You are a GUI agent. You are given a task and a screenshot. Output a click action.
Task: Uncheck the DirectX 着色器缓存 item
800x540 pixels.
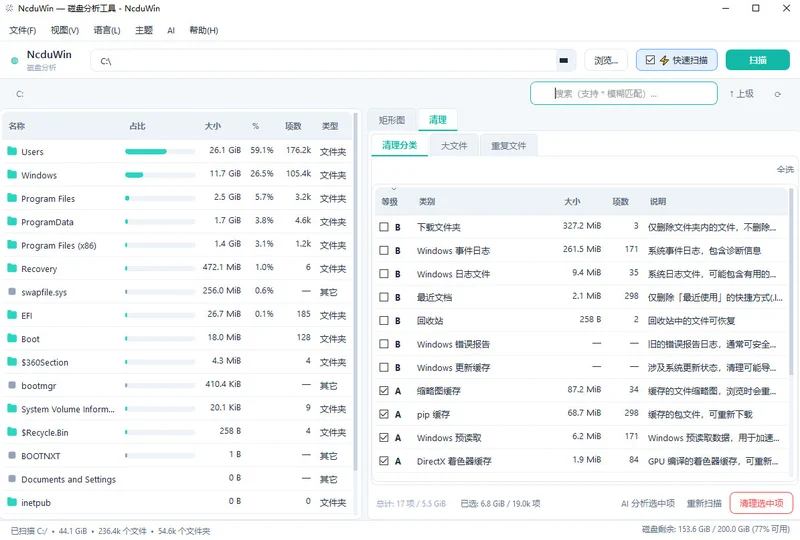click(384, 461)
